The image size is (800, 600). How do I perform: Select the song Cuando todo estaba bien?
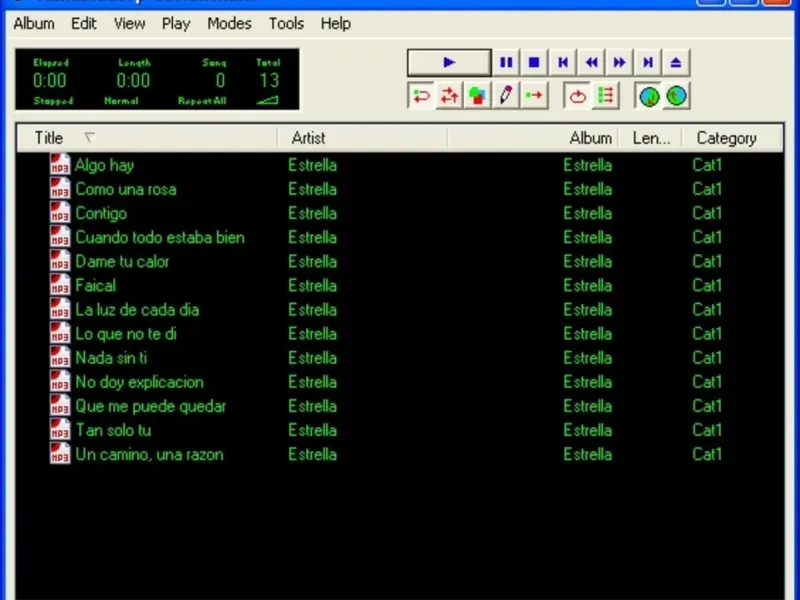pyautogui.click(x=160, y=237)
